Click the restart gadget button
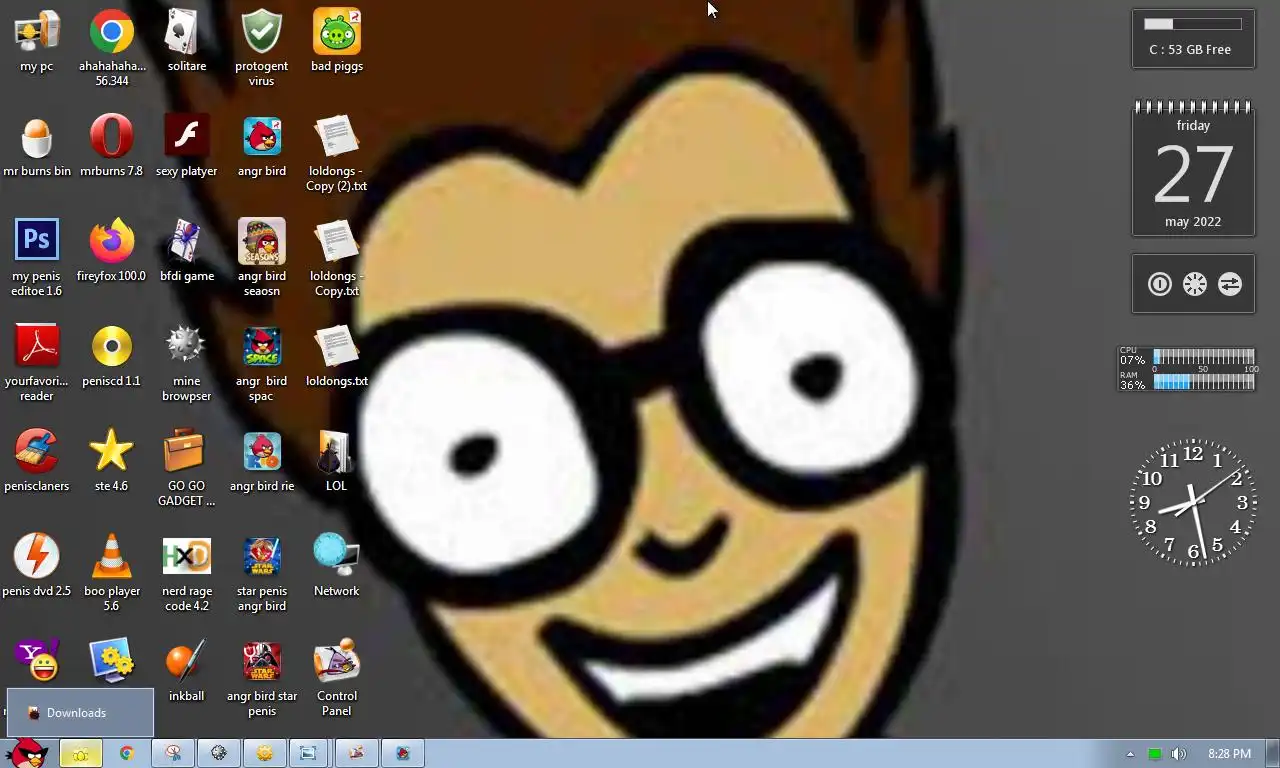1280x768 pixels. pos(1195,284)
